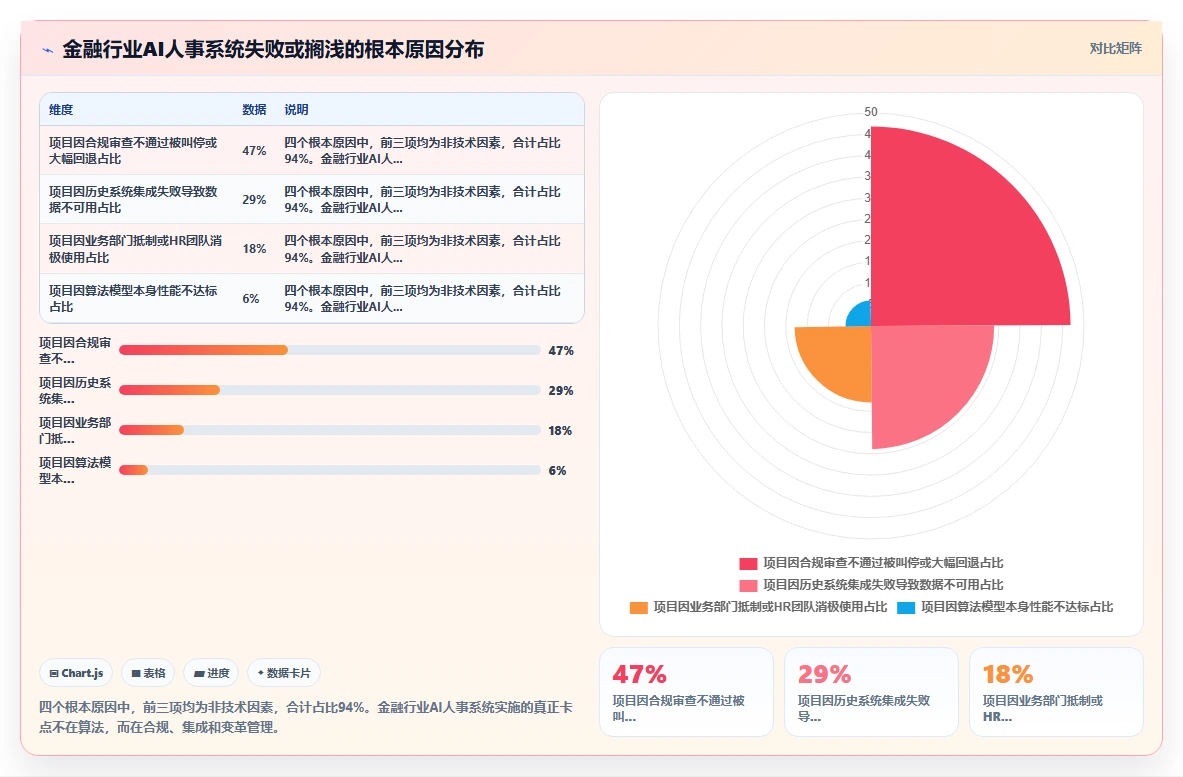Click the 对比矩阵 label in header
Image resolution: width=1183 pixels, height=777 pixels.
pos(1115,48)
